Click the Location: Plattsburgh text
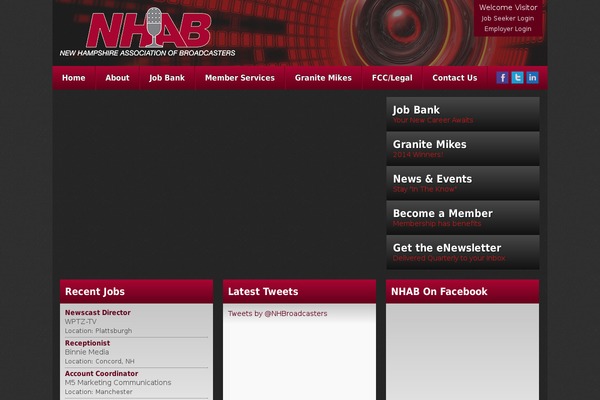The height and width of the screenshot is (400, 600). 98,331
